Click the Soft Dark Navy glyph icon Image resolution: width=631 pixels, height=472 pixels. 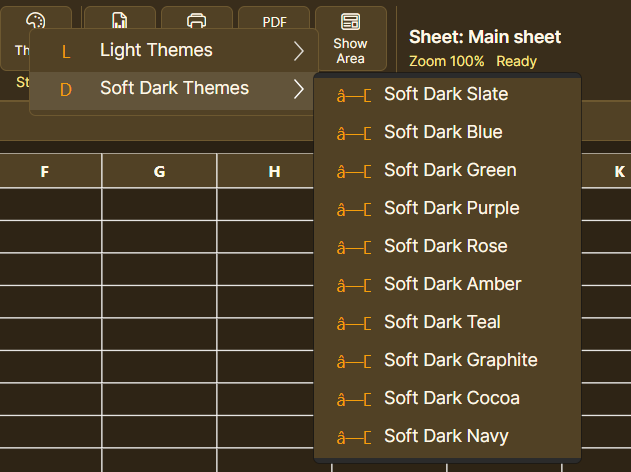click(354, 437)
